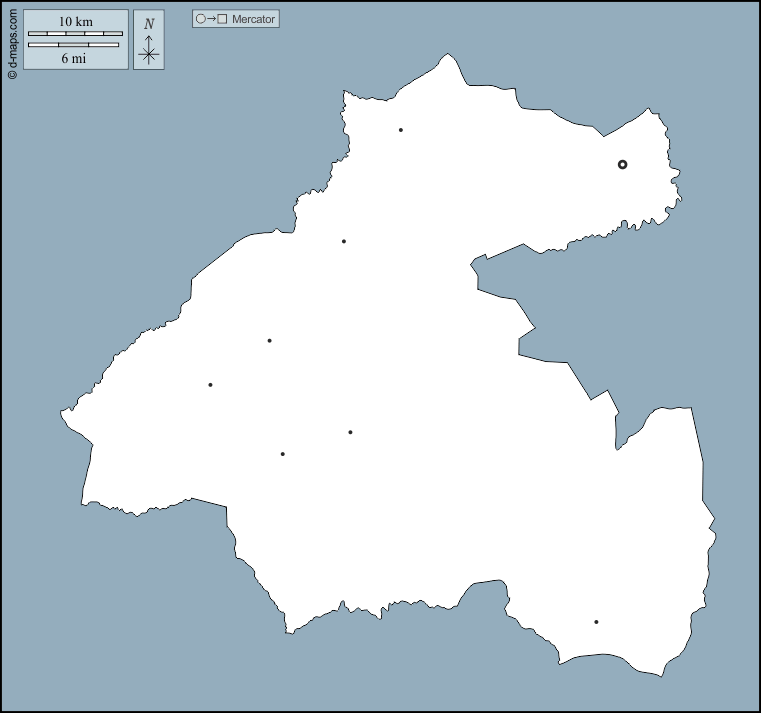Image resolution: width=761 pixels, height=713 pixels.
Task: Select the southeasternmost city dot
Action: pyautogui.click(x=596, y=622)
